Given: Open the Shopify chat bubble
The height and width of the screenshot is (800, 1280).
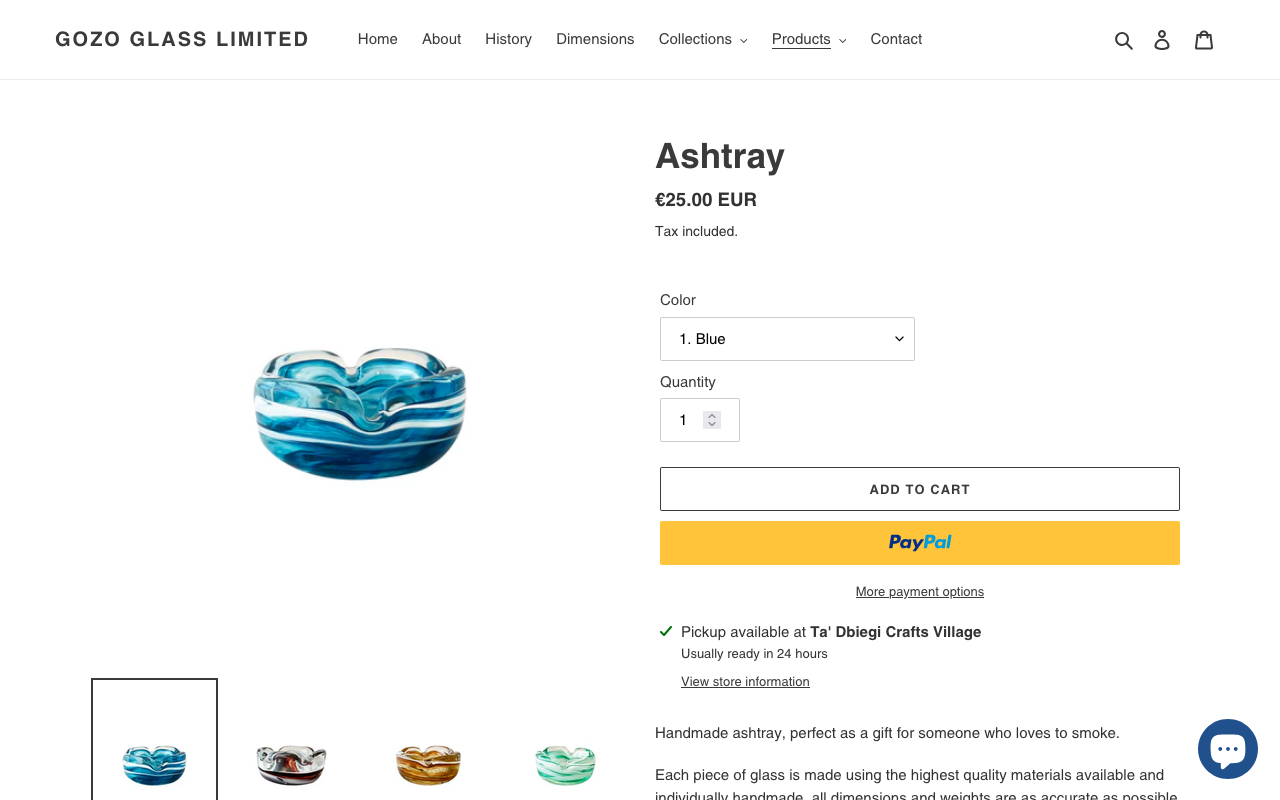Looking at the screenshot, I should point(1227,749).
